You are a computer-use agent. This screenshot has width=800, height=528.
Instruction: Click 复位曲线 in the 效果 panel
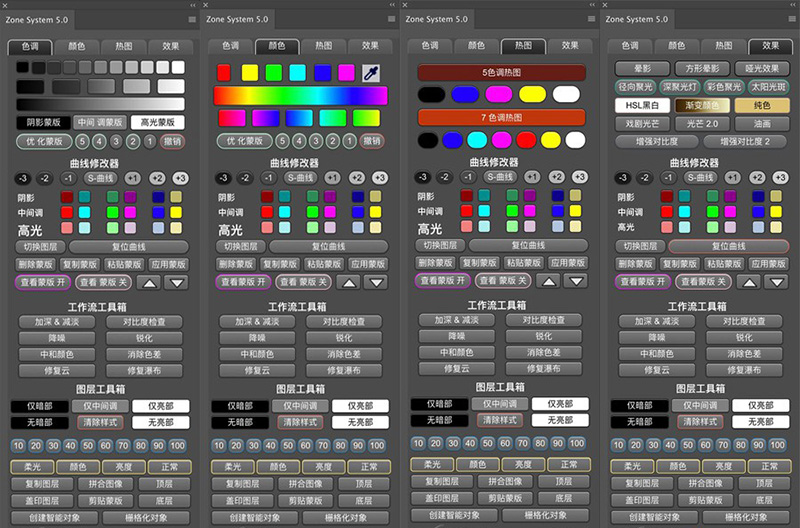pos(729,246)
